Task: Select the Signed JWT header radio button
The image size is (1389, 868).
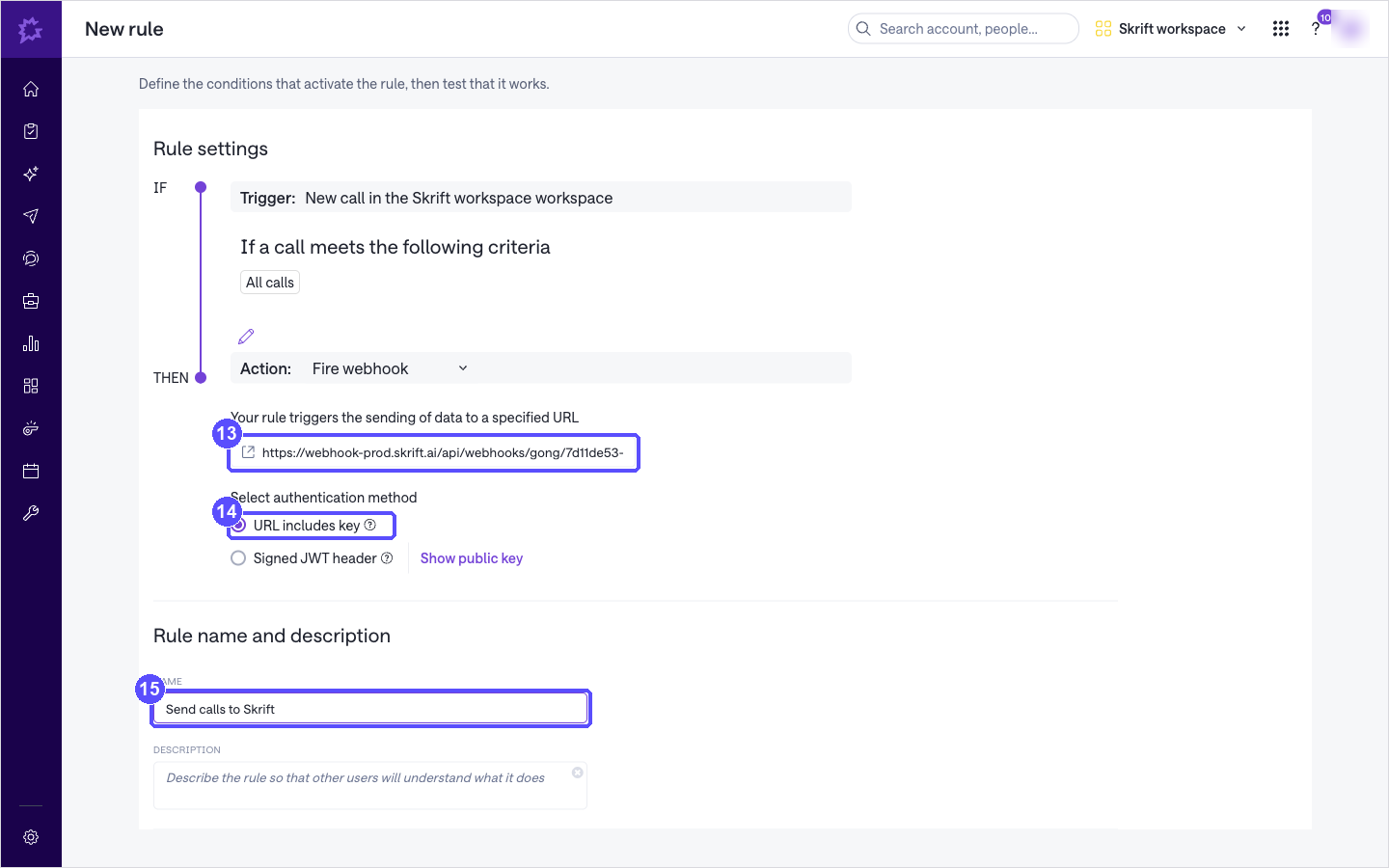Action: pos(238,558)
